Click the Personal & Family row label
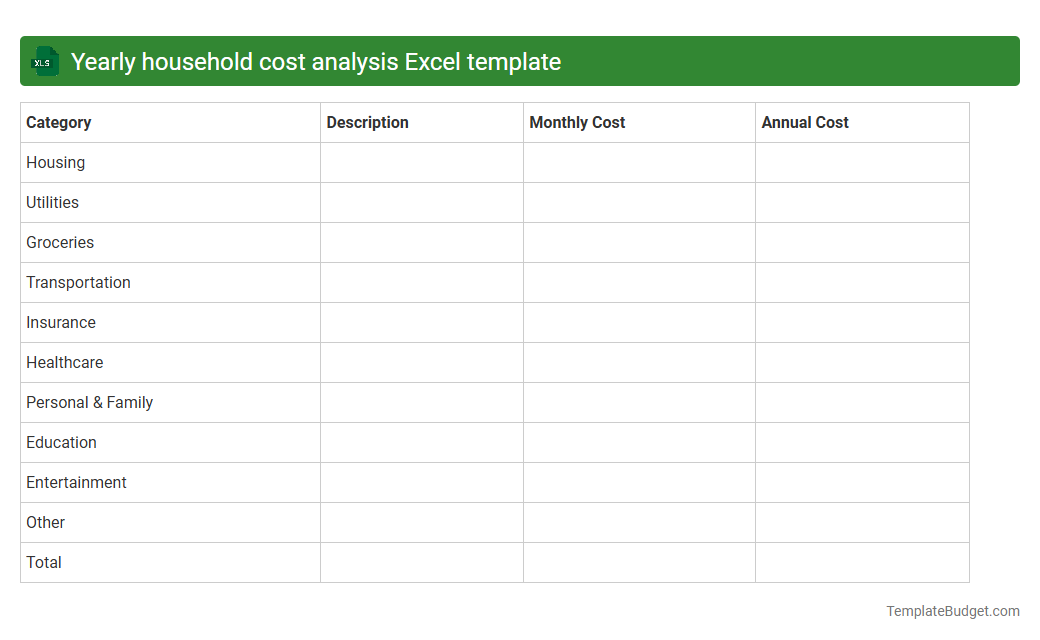The image size is (1040, 640). click(x=89, y=402)
